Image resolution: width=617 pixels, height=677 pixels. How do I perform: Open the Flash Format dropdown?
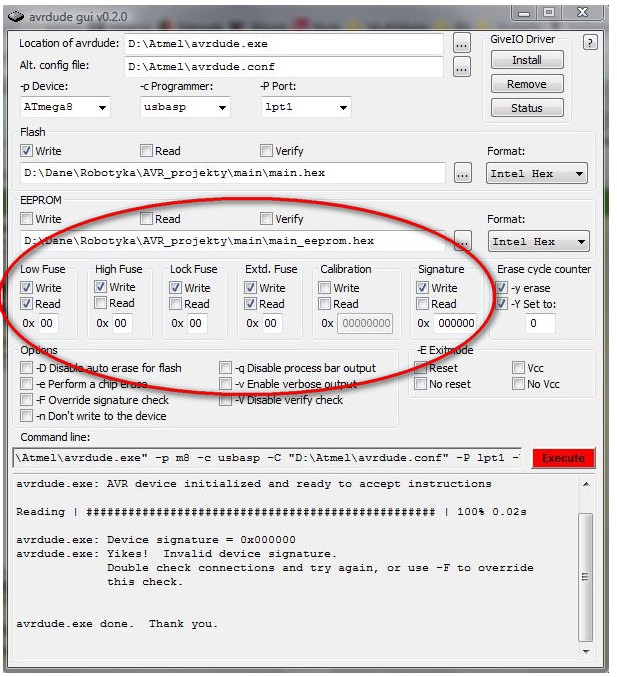[537, 174]
